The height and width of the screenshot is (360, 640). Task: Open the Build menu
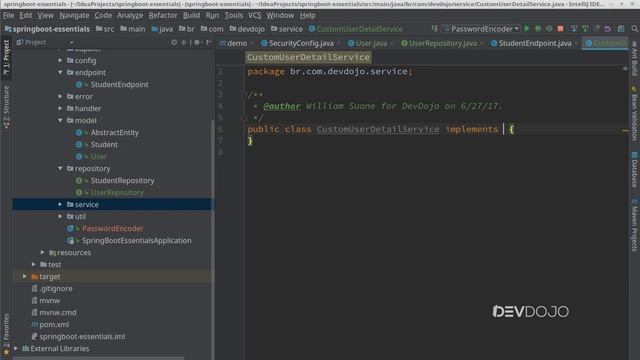coord(191,16)
